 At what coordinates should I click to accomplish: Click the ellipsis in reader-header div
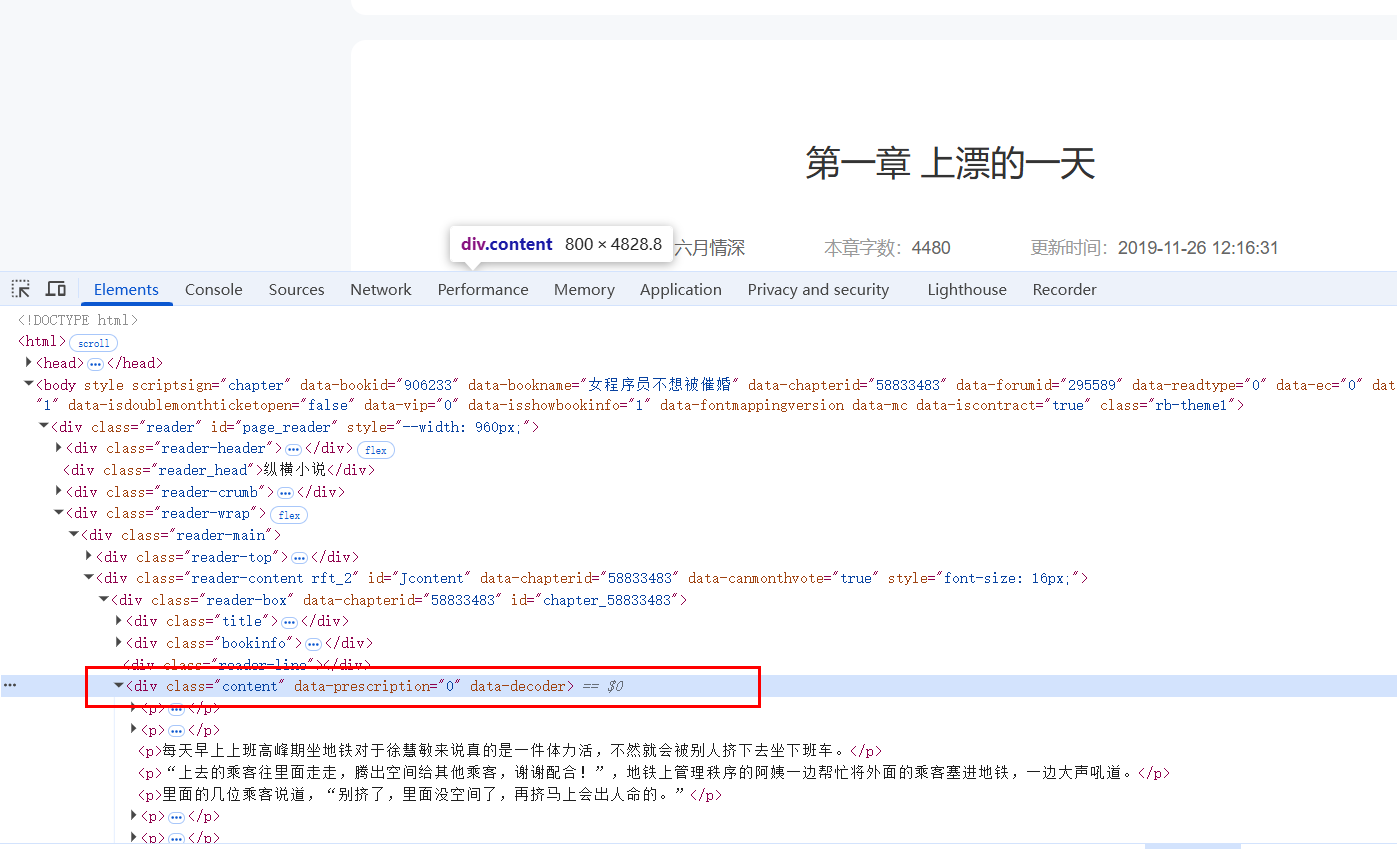point(293,449)
